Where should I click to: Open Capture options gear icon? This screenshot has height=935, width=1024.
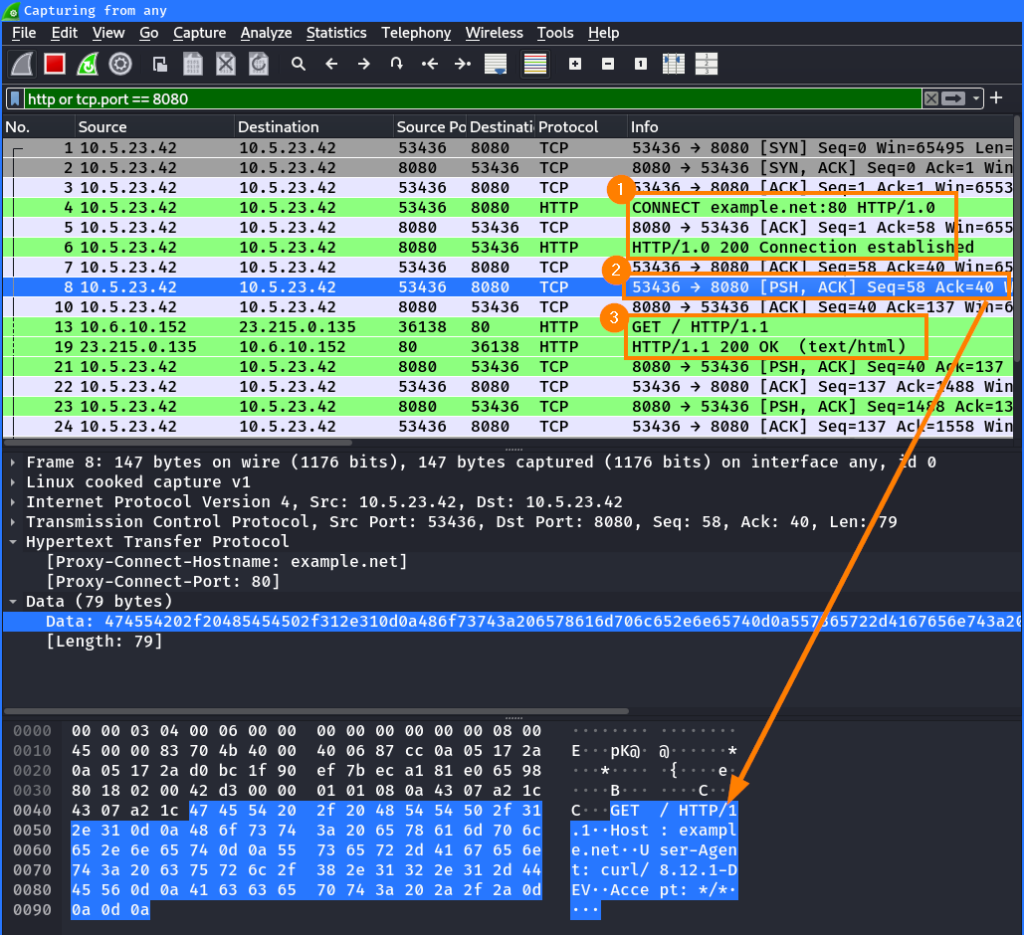(120, 64)
